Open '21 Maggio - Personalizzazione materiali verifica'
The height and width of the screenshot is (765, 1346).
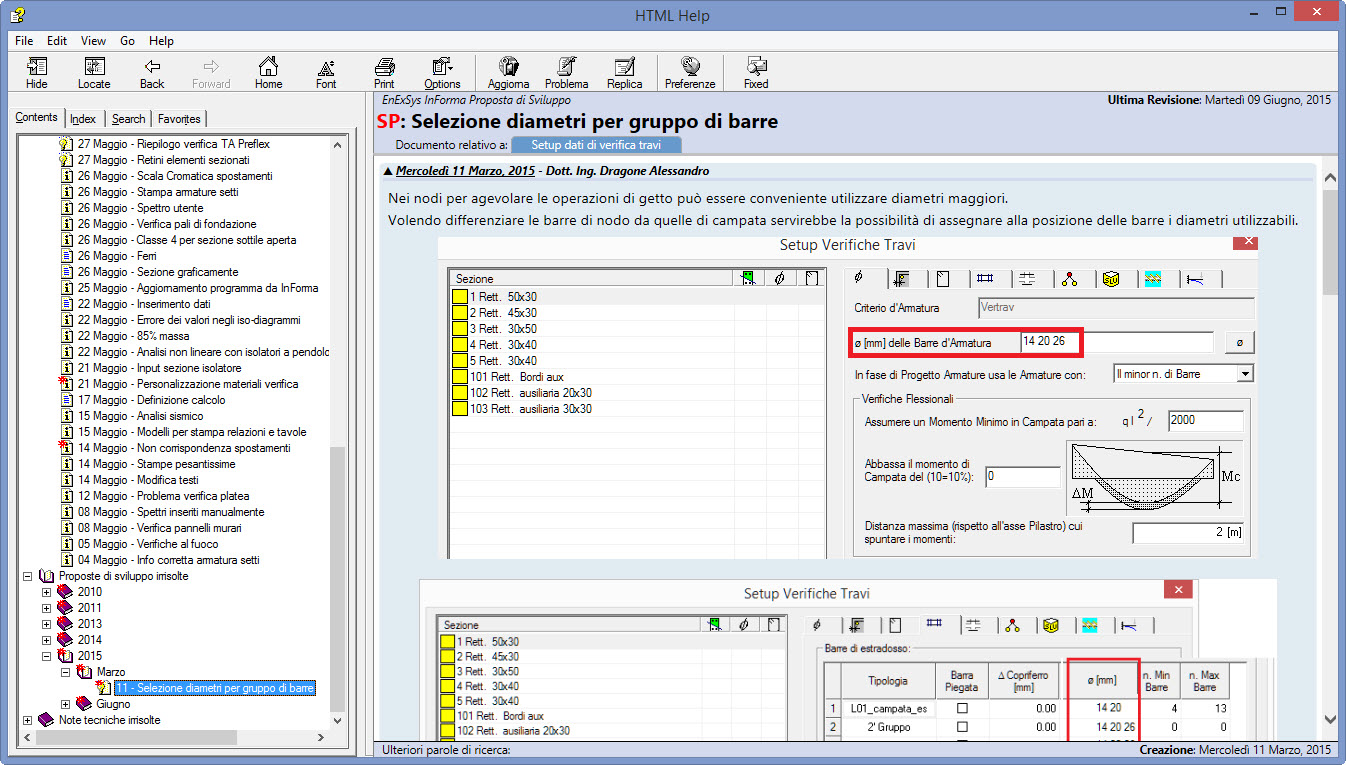pos(188,384)
